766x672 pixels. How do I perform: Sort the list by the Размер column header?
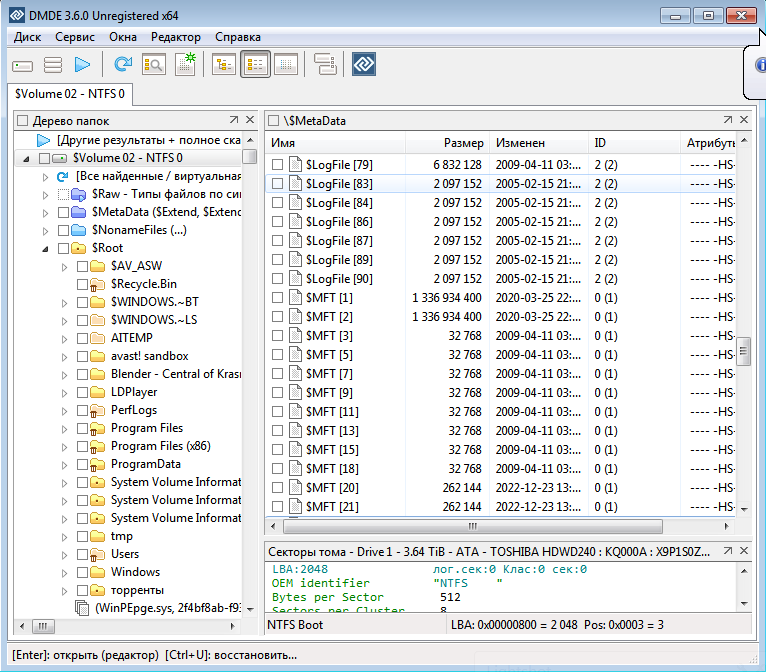pyautogui.click(x=463, y=143)
